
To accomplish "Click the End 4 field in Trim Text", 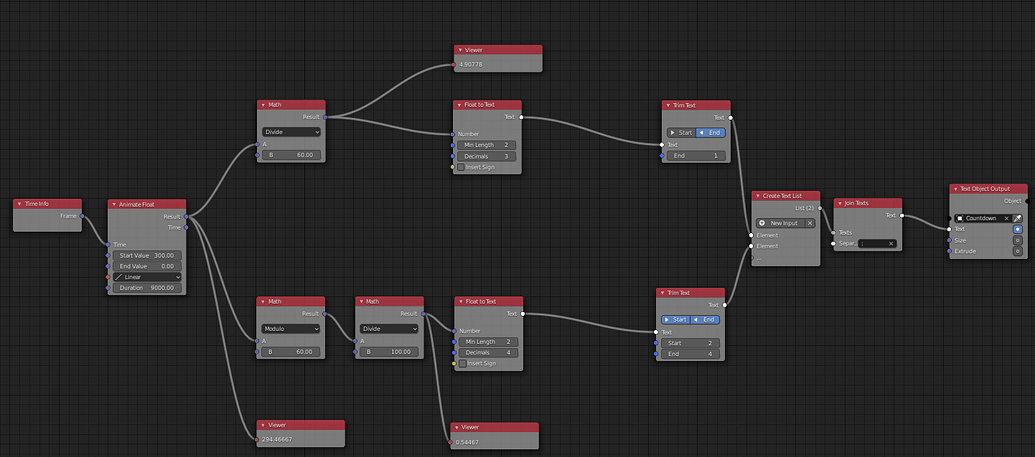I will tap(690, 354).
